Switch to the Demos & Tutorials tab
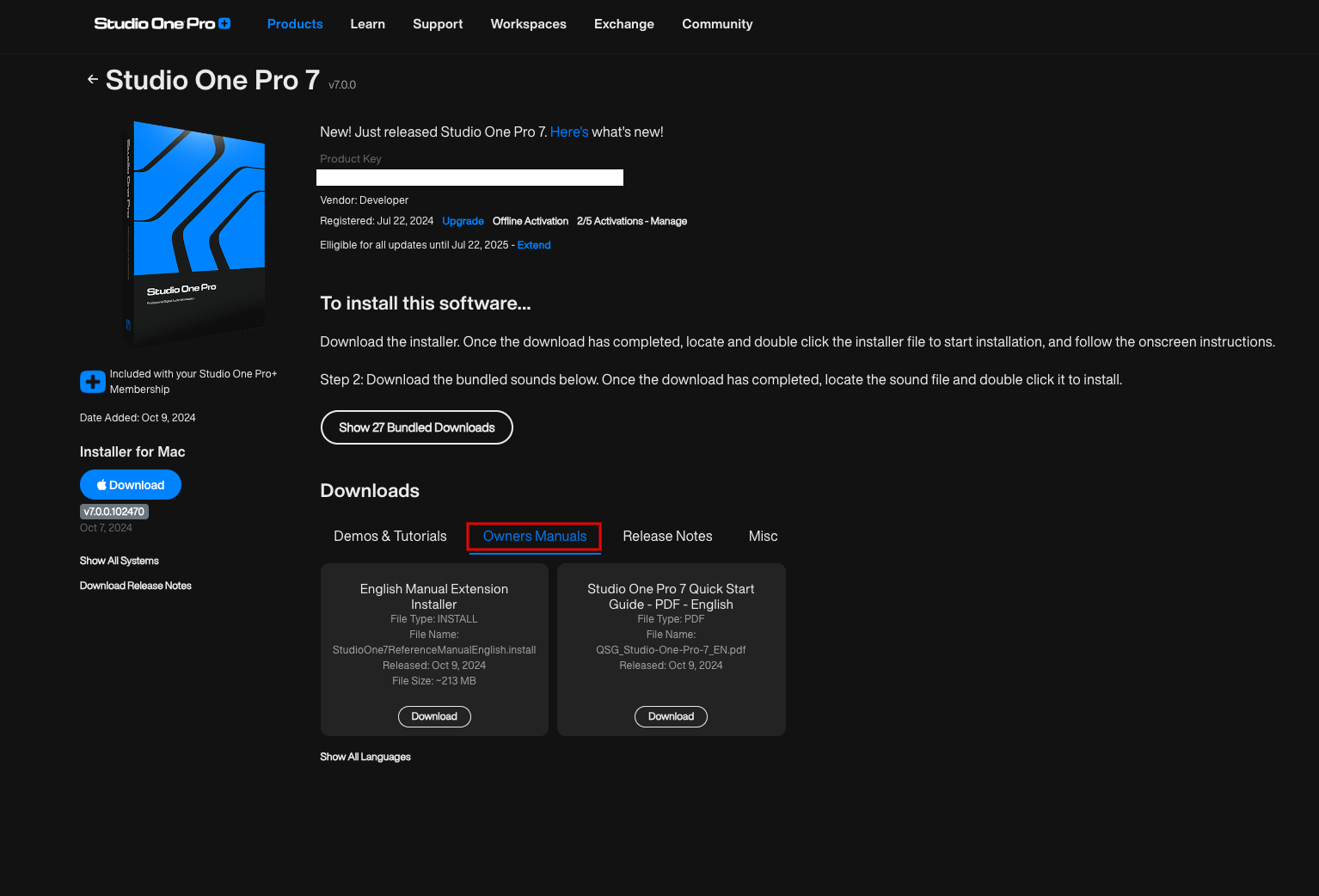The image size is (1319, 896). click(x=390, y=536)
